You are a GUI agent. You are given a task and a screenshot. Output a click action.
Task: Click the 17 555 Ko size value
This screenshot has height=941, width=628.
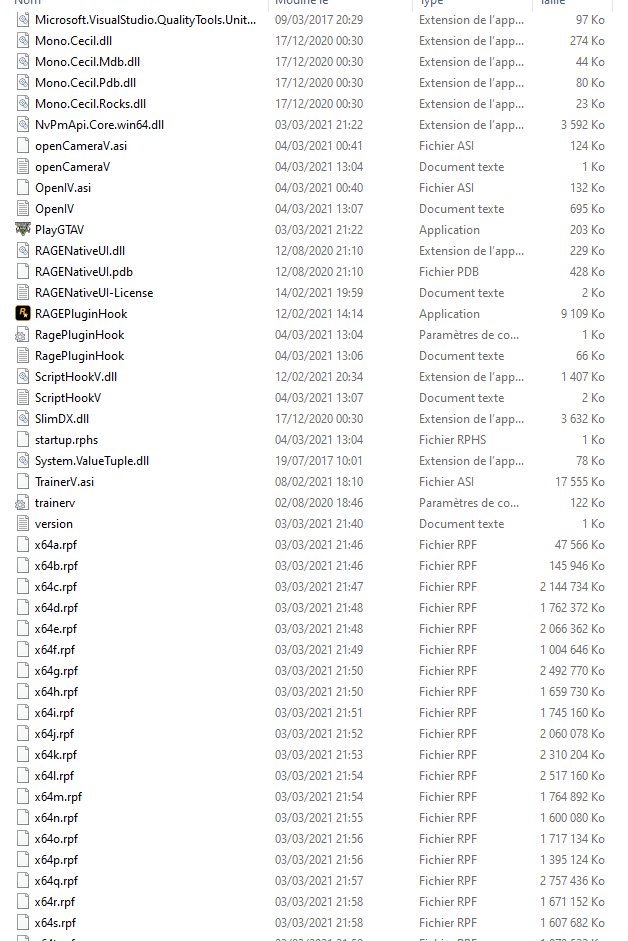(x=580, y=482)
